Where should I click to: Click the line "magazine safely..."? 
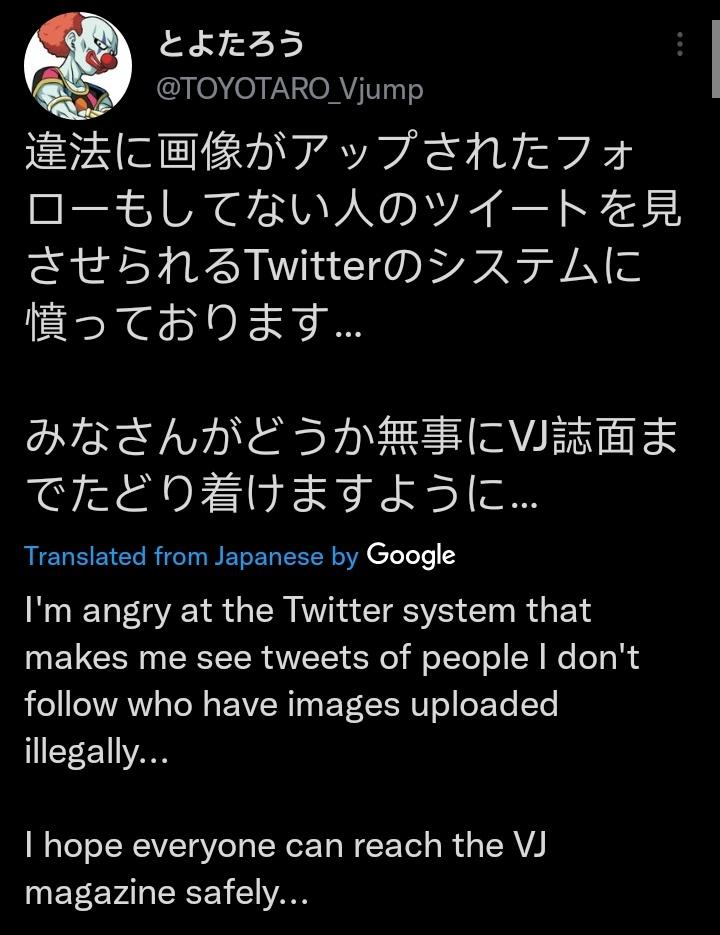166,892
